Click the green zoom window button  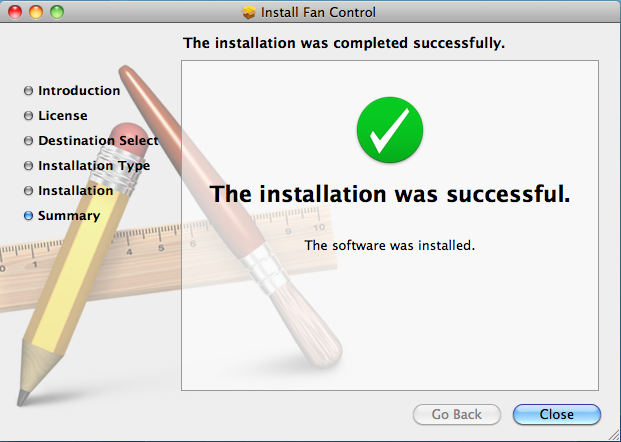(57, 12)
